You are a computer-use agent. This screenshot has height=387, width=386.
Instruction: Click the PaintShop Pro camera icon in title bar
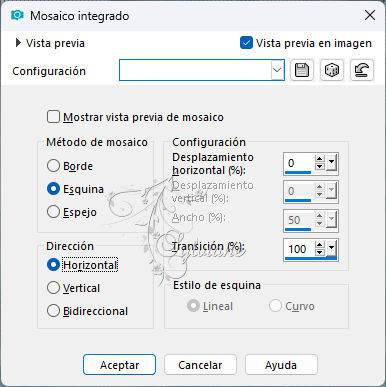click(x=17, y=16)
